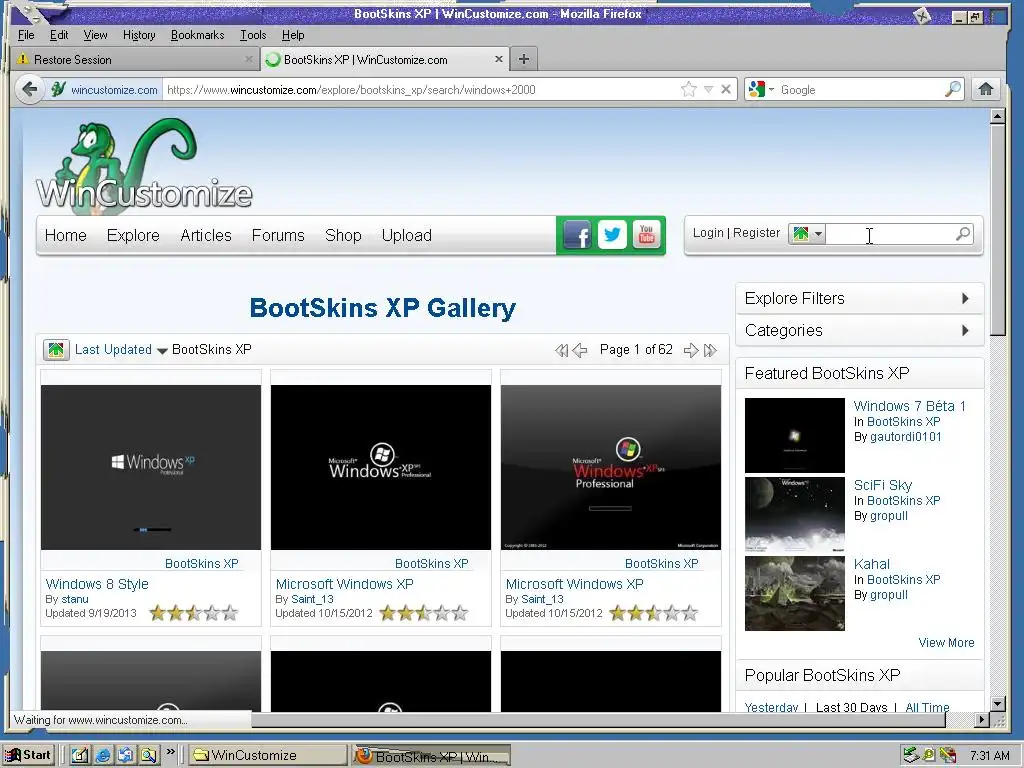
Task: Open WinCustomize Facebook page icon
Action: [x=577, y=234]
